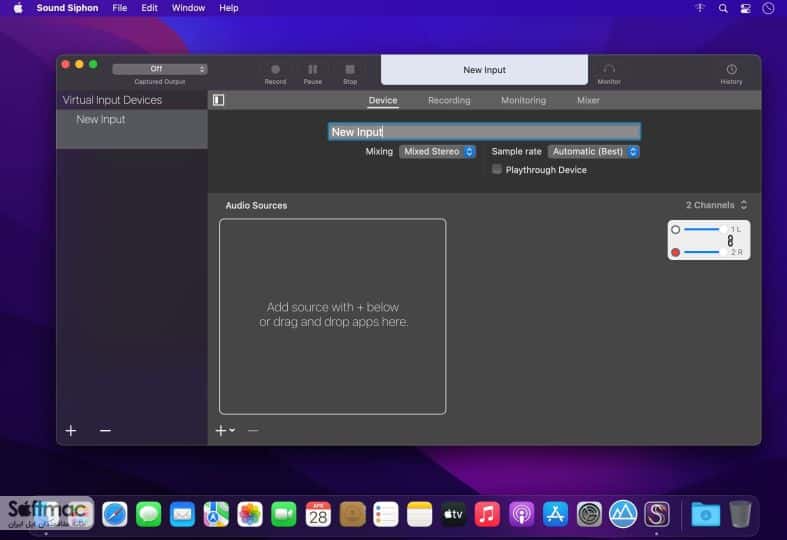The image size is (787, 540).
Task: Enable Playthrough Device checkbox
Action: pyautogui.click(x=496, y=169)
